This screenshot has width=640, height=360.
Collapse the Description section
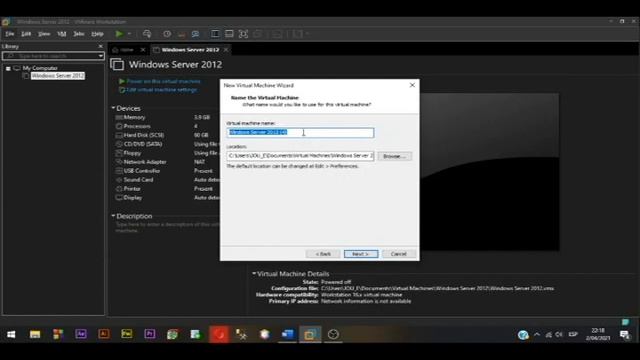[113, 216]
